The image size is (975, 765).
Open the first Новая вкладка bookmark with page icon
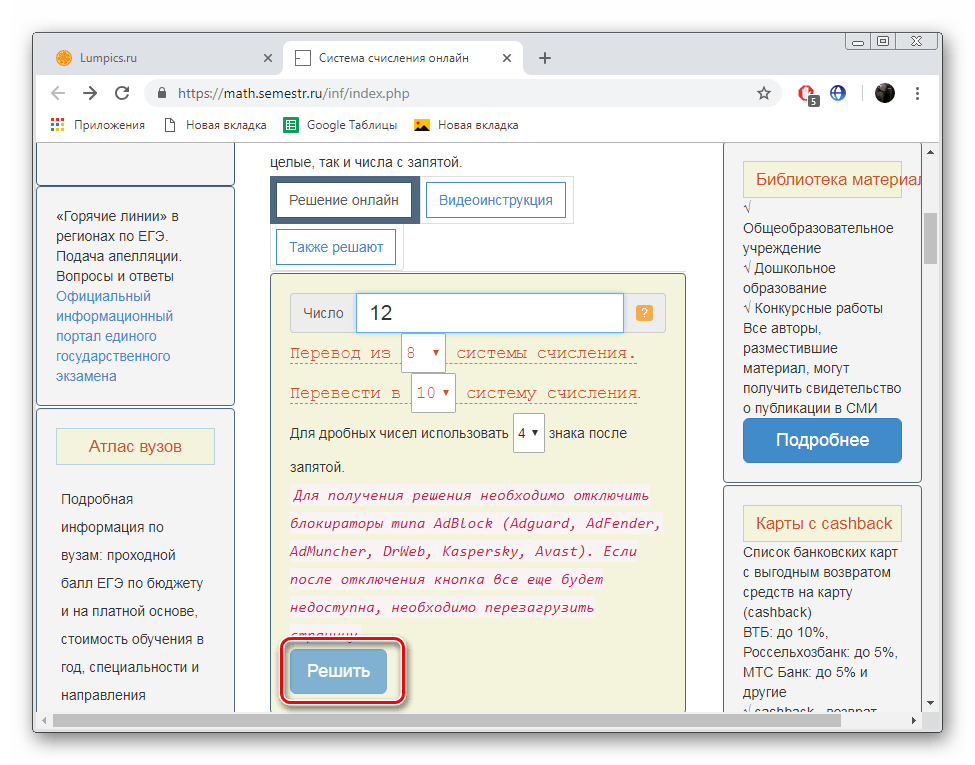215,125
